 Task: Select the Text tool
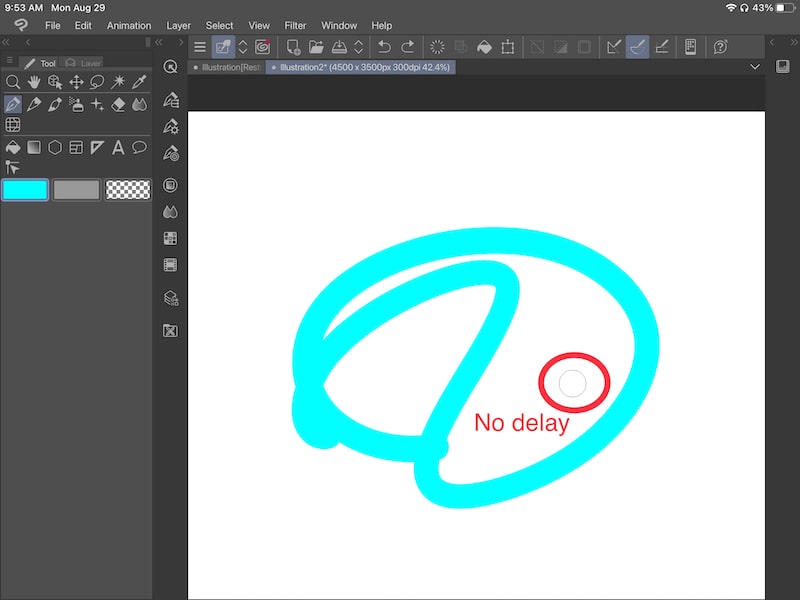[118, 147]
